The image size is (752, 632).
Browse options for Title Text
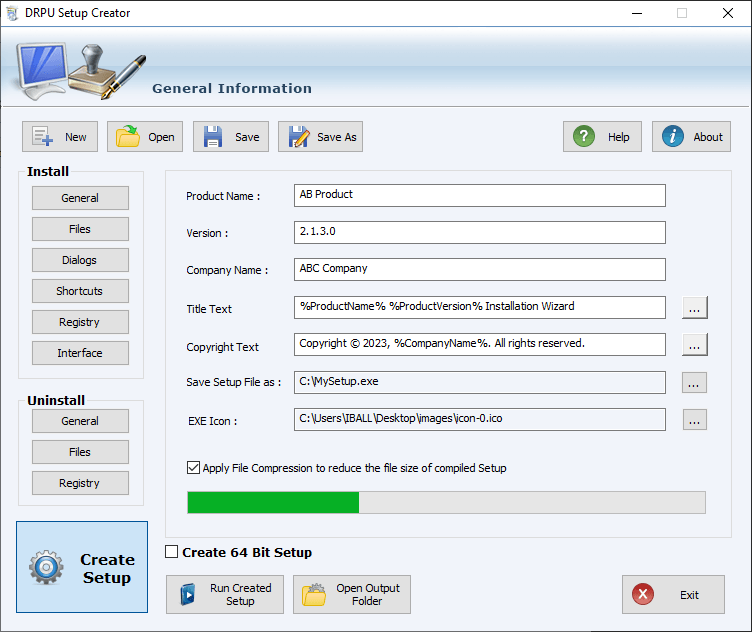click(x=694, y=307)
